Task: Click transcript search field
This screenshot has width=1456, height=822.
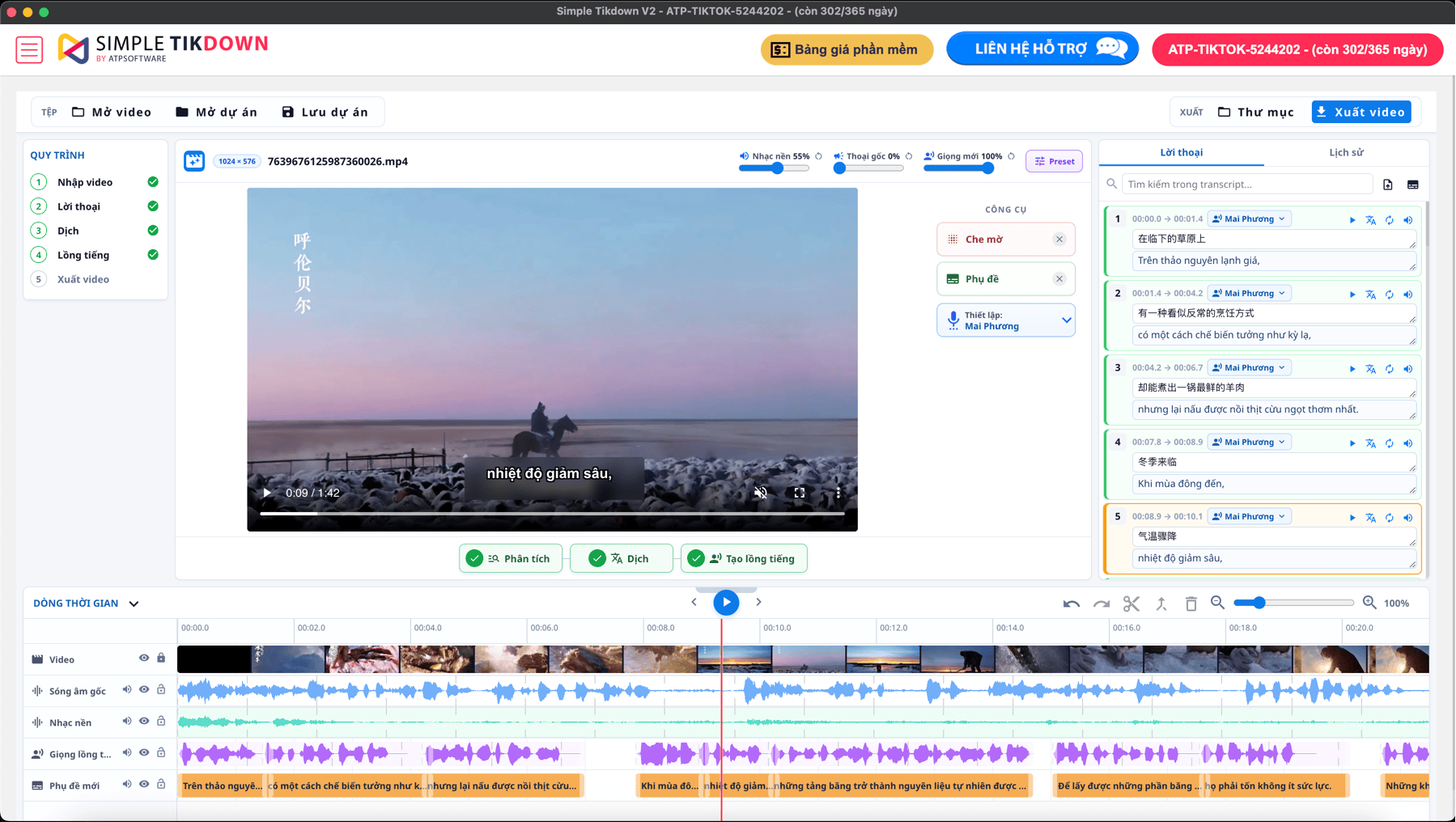Action: pyautogui.click(x=1246, y=184)
